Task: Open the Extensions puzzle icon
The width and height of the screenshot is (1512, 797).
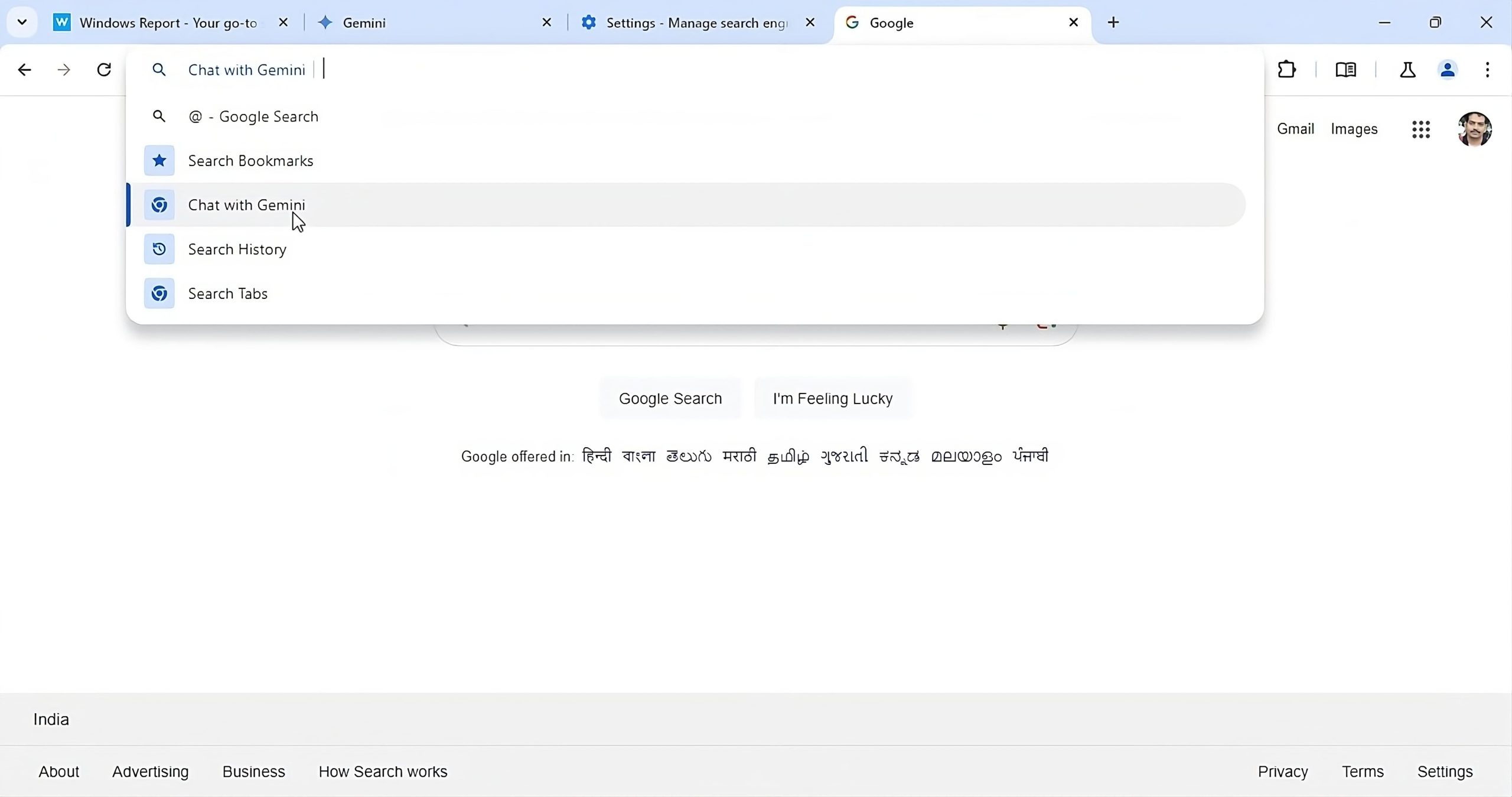Action: (x=1286, y=70)
